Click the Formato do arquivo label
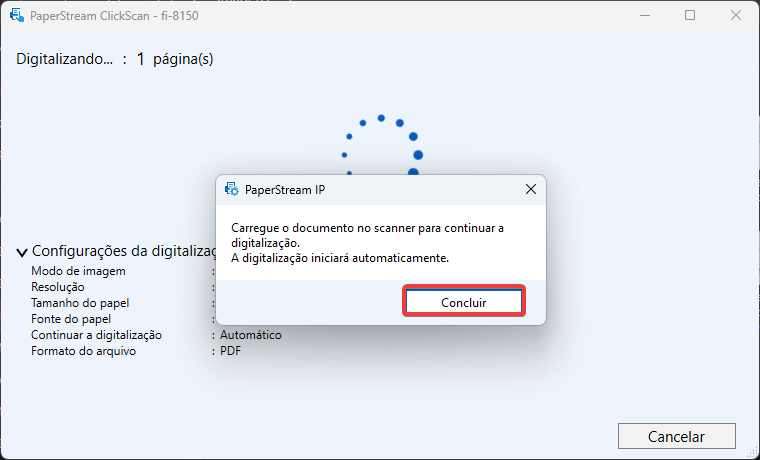Image resolution: width=760 pixels, height=460 pixels. 83,351
